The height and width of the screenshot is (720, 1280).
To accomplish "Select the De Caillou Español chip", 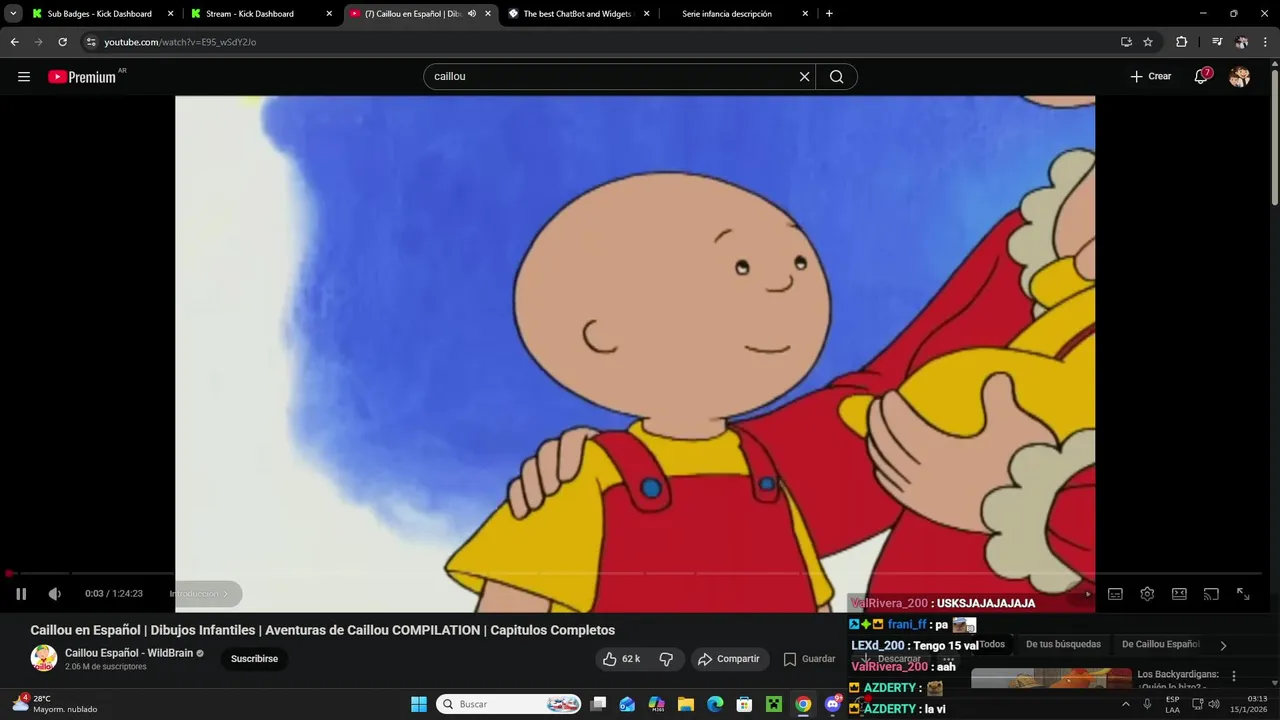I will (x=1160, y=644).
